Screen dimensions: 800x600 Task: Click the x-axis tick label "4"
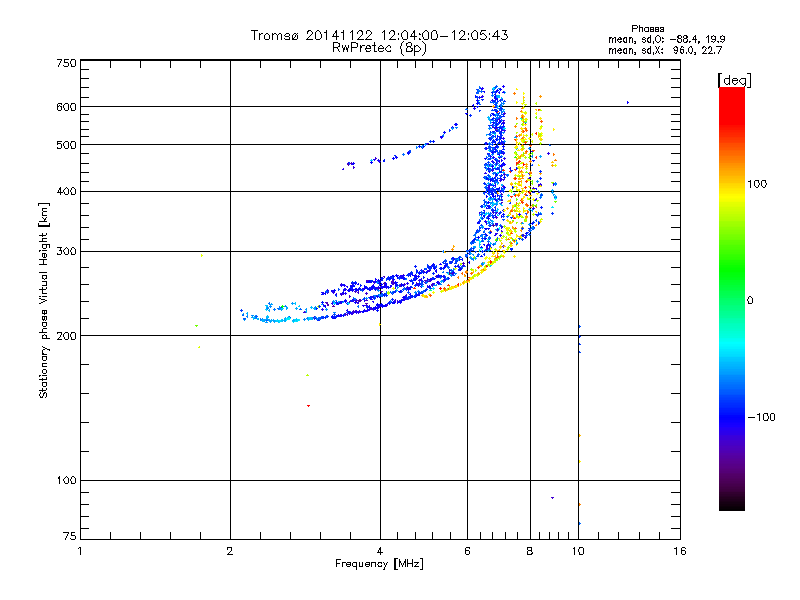click(380, 552)
